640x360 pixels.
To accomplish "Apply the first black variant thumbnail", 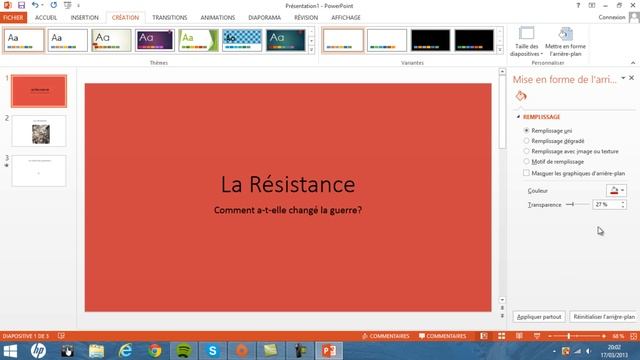I will click(x=430, y=40).
